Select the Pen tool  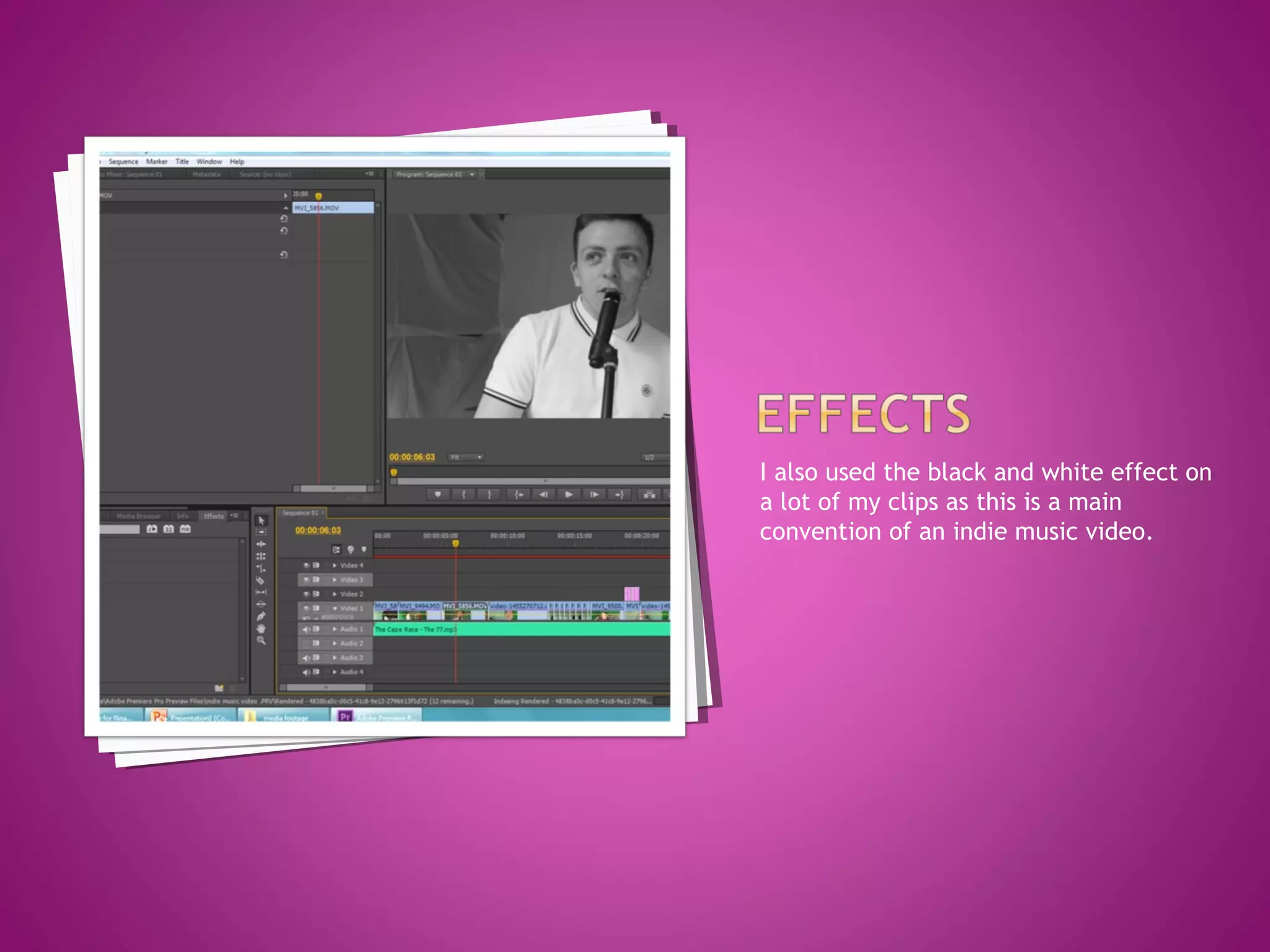click(x=261, y=616)
